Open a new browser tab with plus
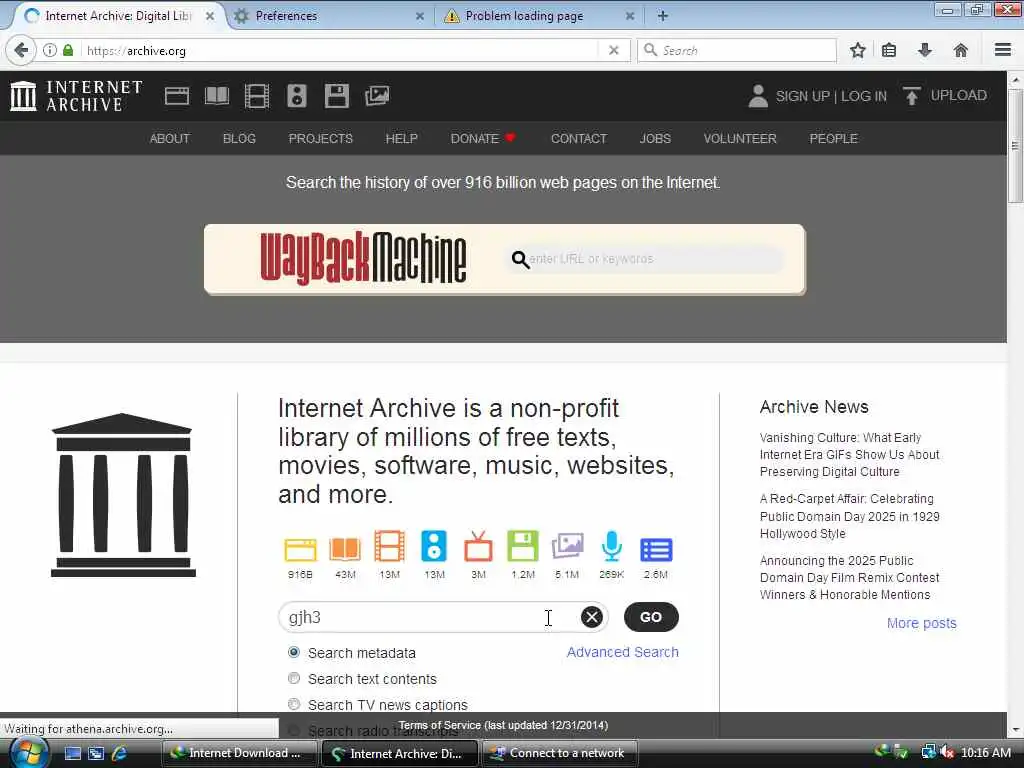 click(x=662, y=16)
